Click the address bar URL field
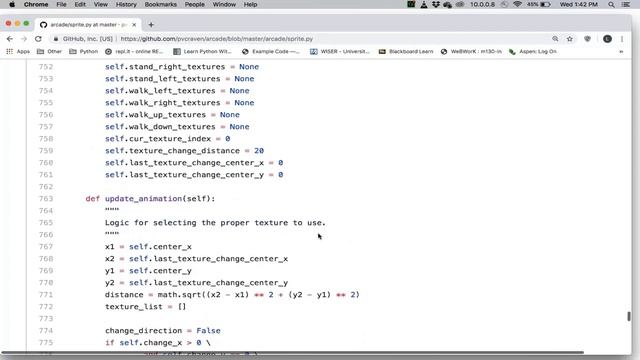Screen dimensions: 640x360 [x=216, y=39]
